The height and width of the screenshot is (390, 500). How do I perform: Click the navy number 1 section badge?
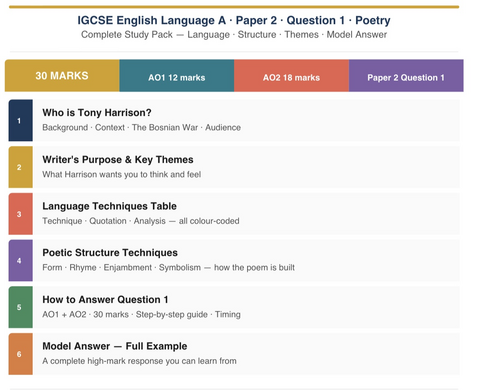(x=20, y=120)
